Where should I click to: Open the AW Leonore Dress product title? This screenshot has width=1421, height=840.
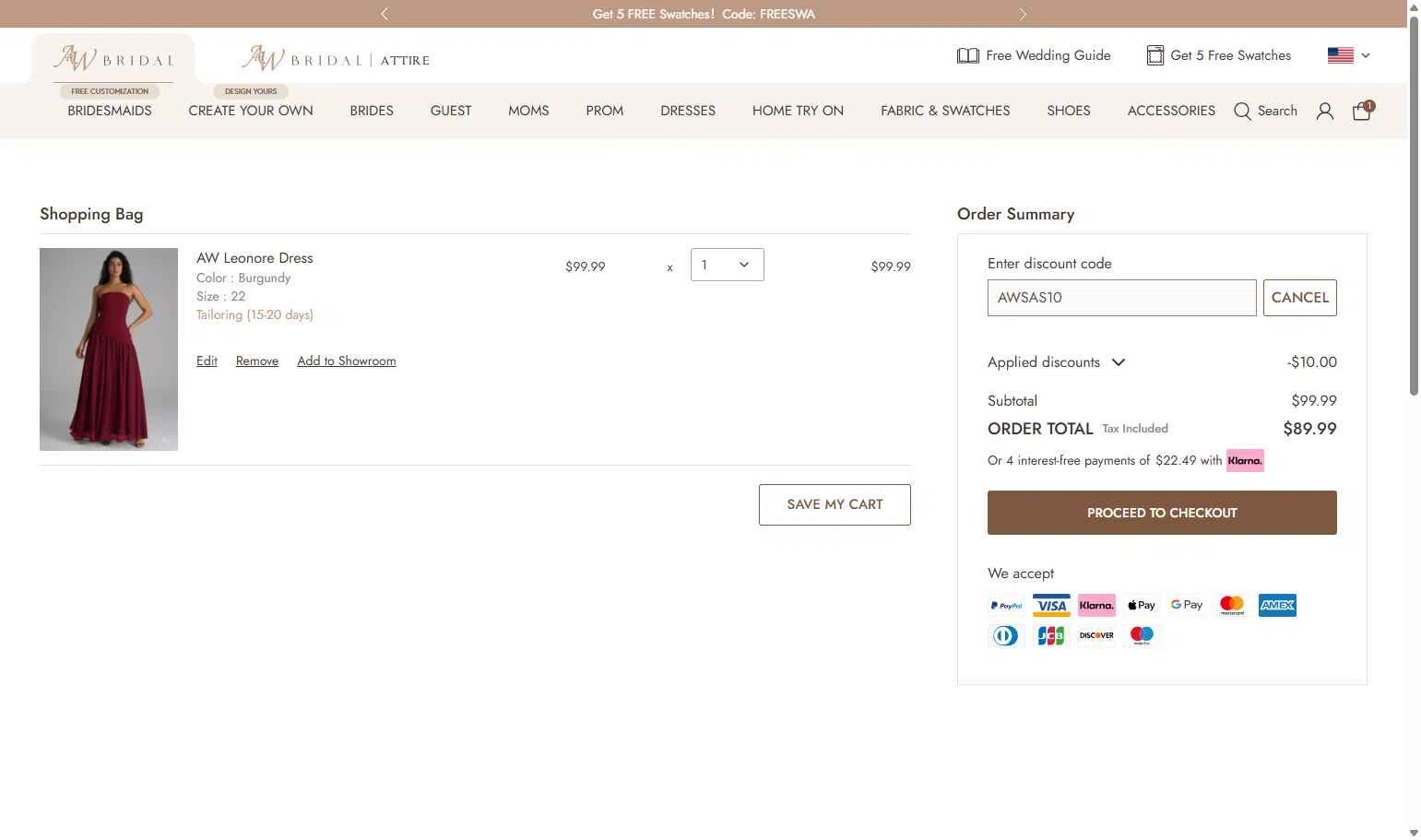point(255,258)
